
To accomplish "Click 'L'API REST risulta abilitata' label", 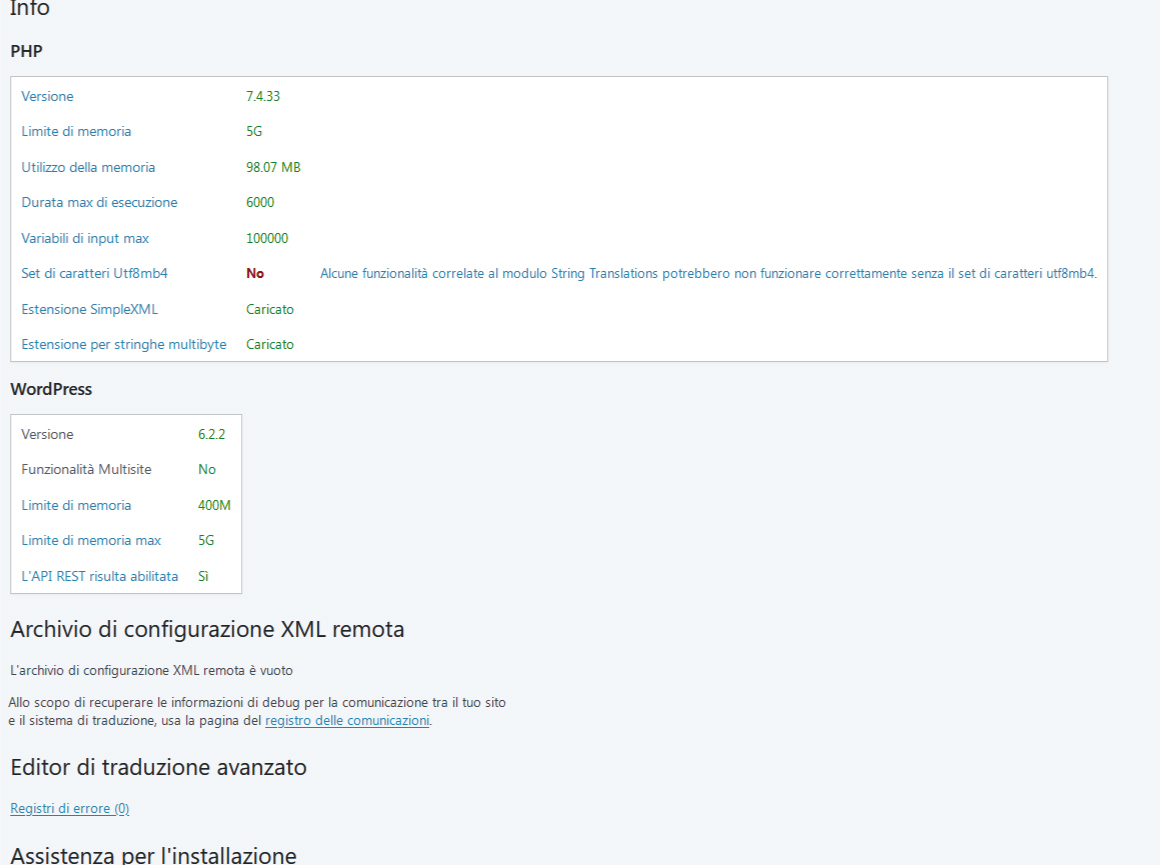I will [100, 576].
